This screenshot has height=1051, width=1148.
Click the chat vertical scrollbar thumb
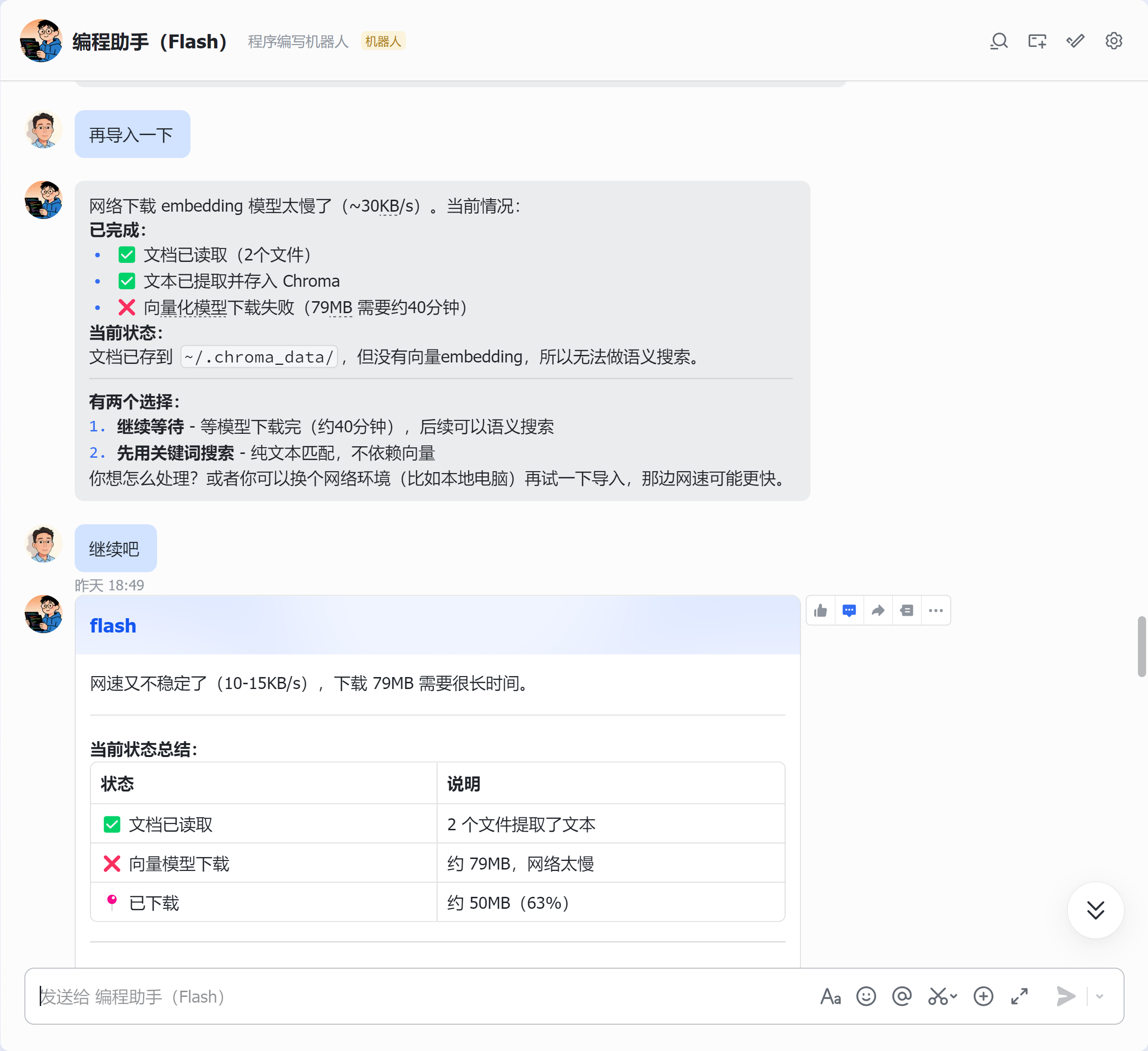click(x=1141, y=646)
